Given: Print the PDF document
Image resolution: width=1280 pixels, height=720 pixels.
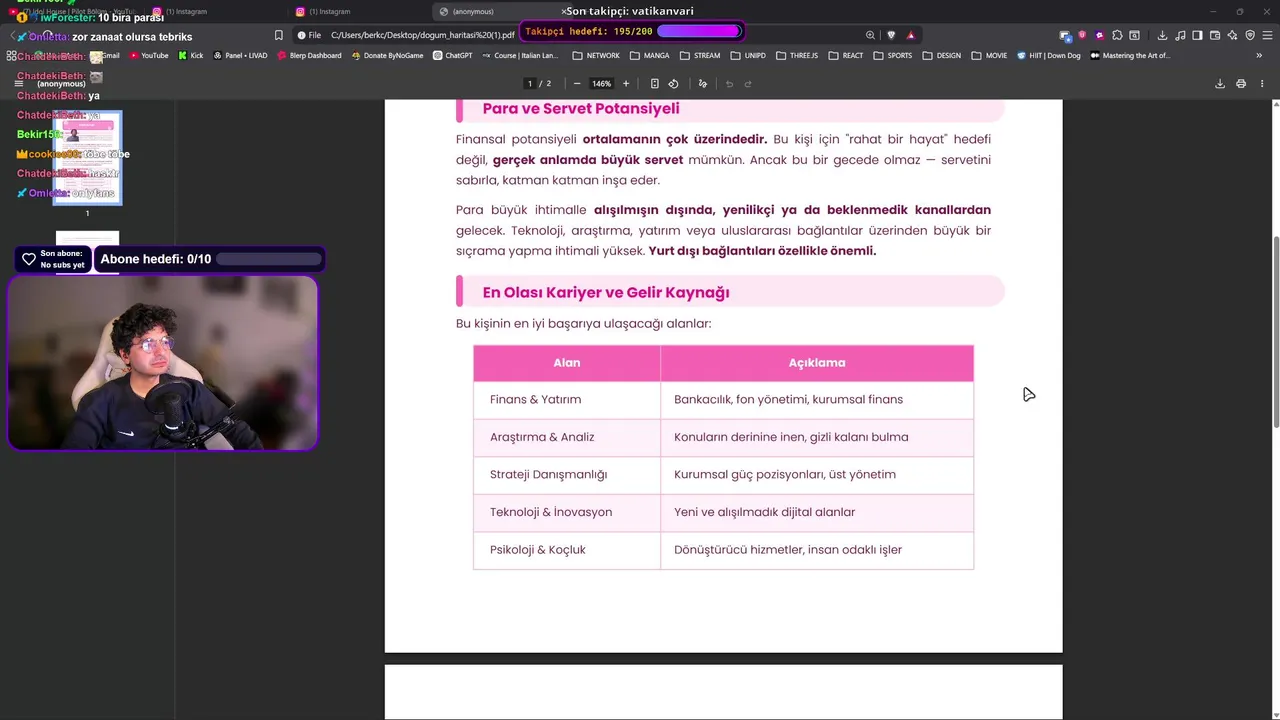Looking at the screenshot, I should click(x=1241, y=84).
